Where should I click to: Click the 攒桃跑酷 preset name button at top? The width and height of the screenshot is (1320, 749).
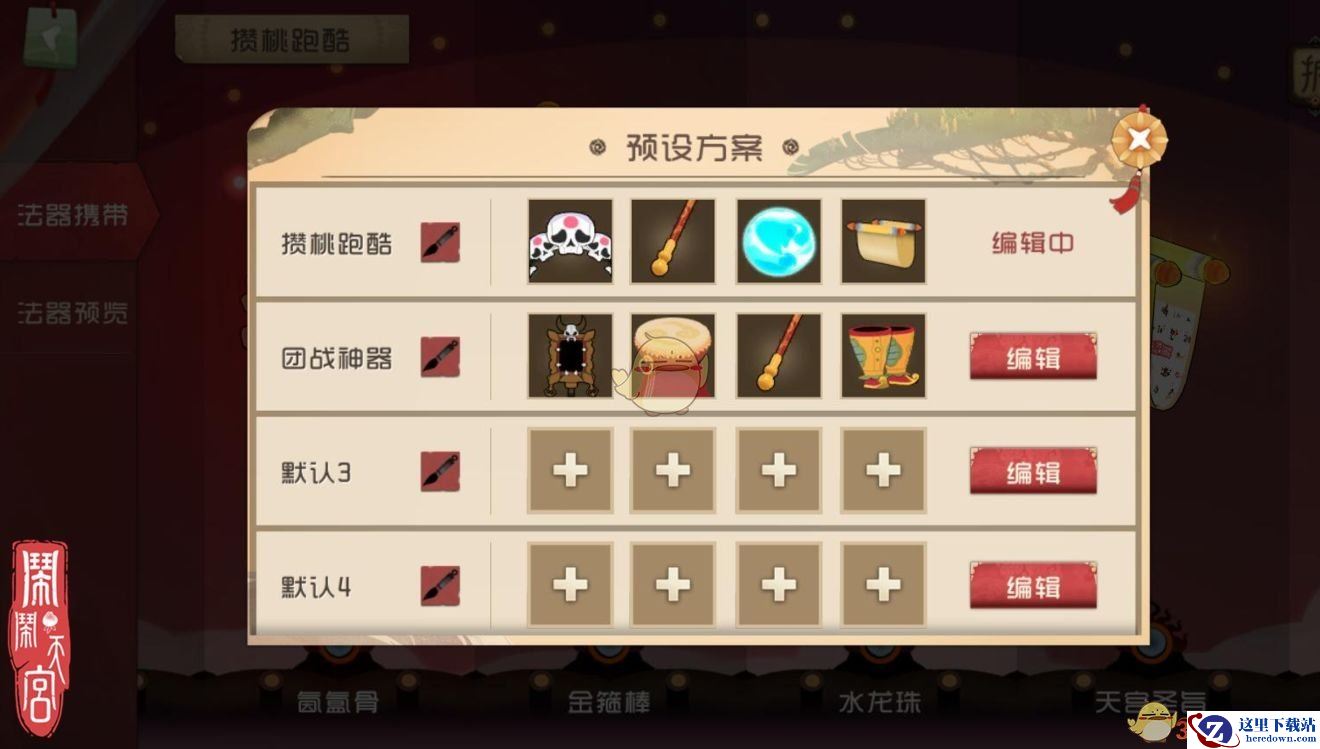pyautogui.click(x=291, y=40)
